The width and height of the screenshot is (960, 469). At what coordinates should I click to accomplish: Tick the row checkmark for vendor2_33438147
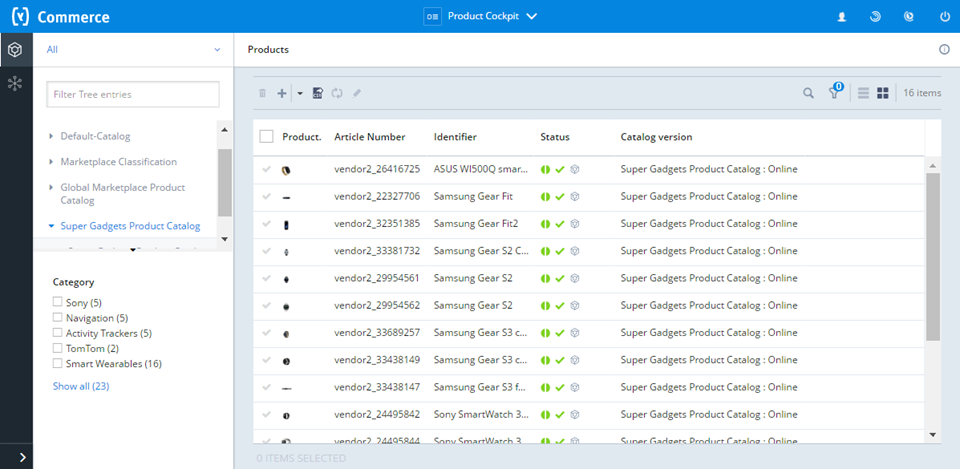click(x=266, y=387)
